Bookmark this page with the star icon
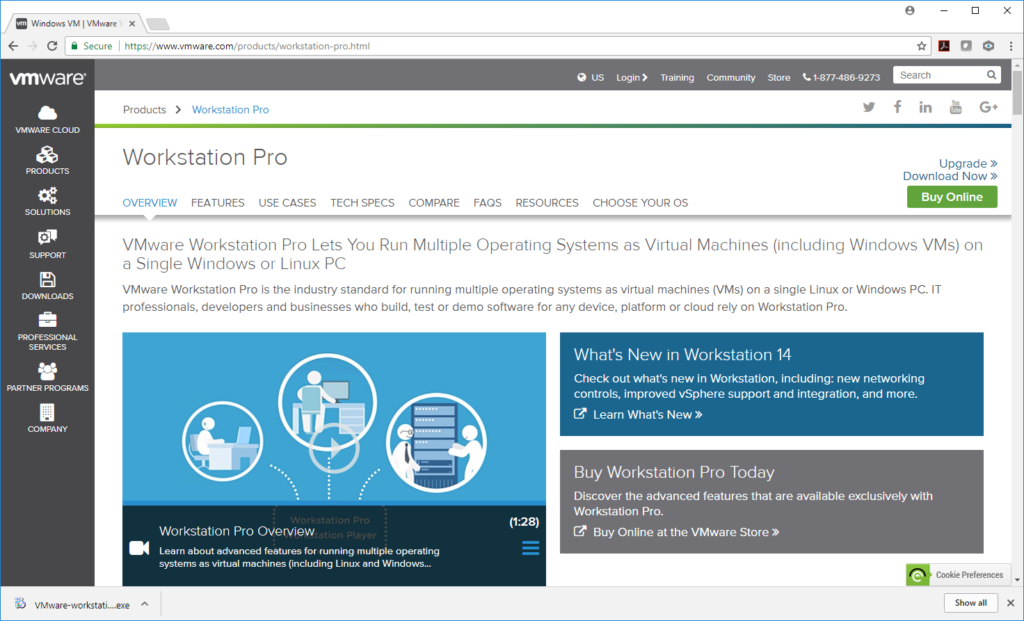Screen dimensions: 1024x621 coord(921,46)
